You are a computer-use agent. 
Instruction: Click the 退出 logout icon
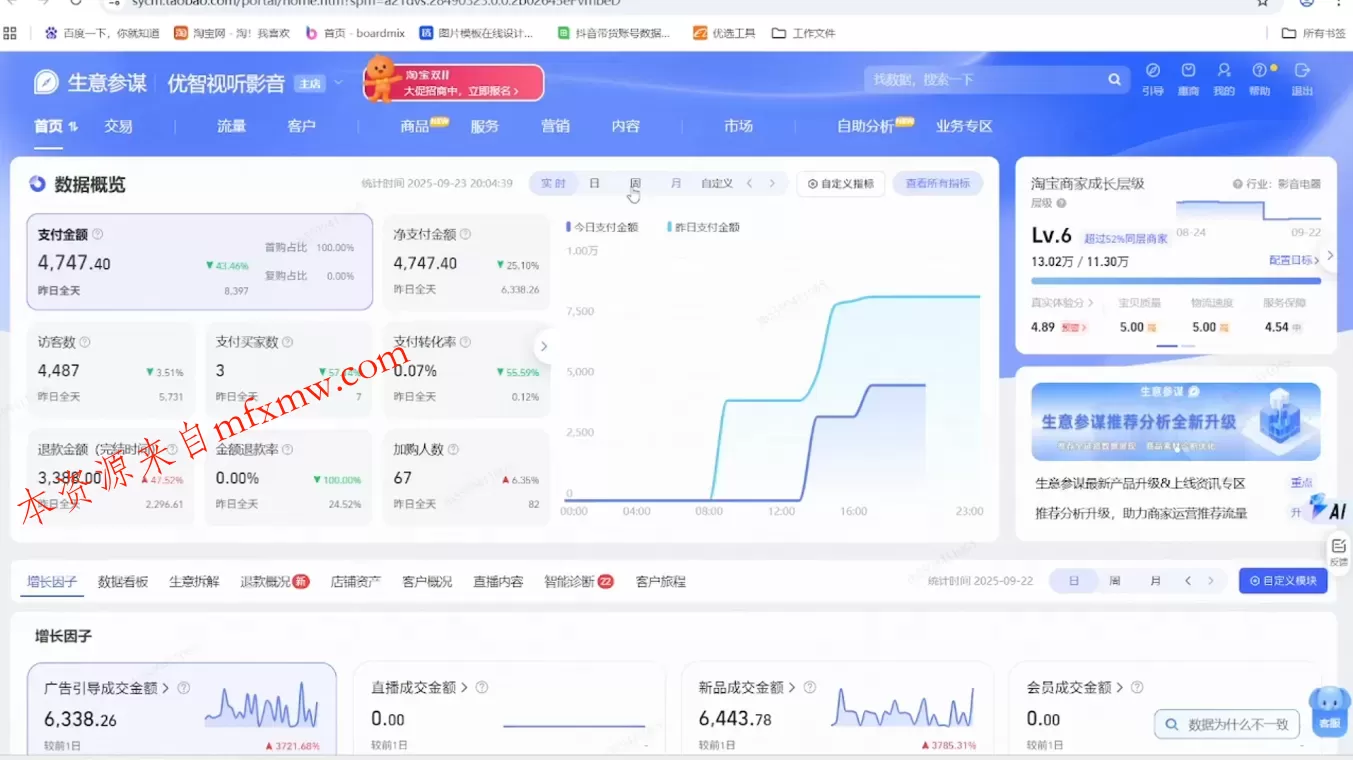(1302, 71)
